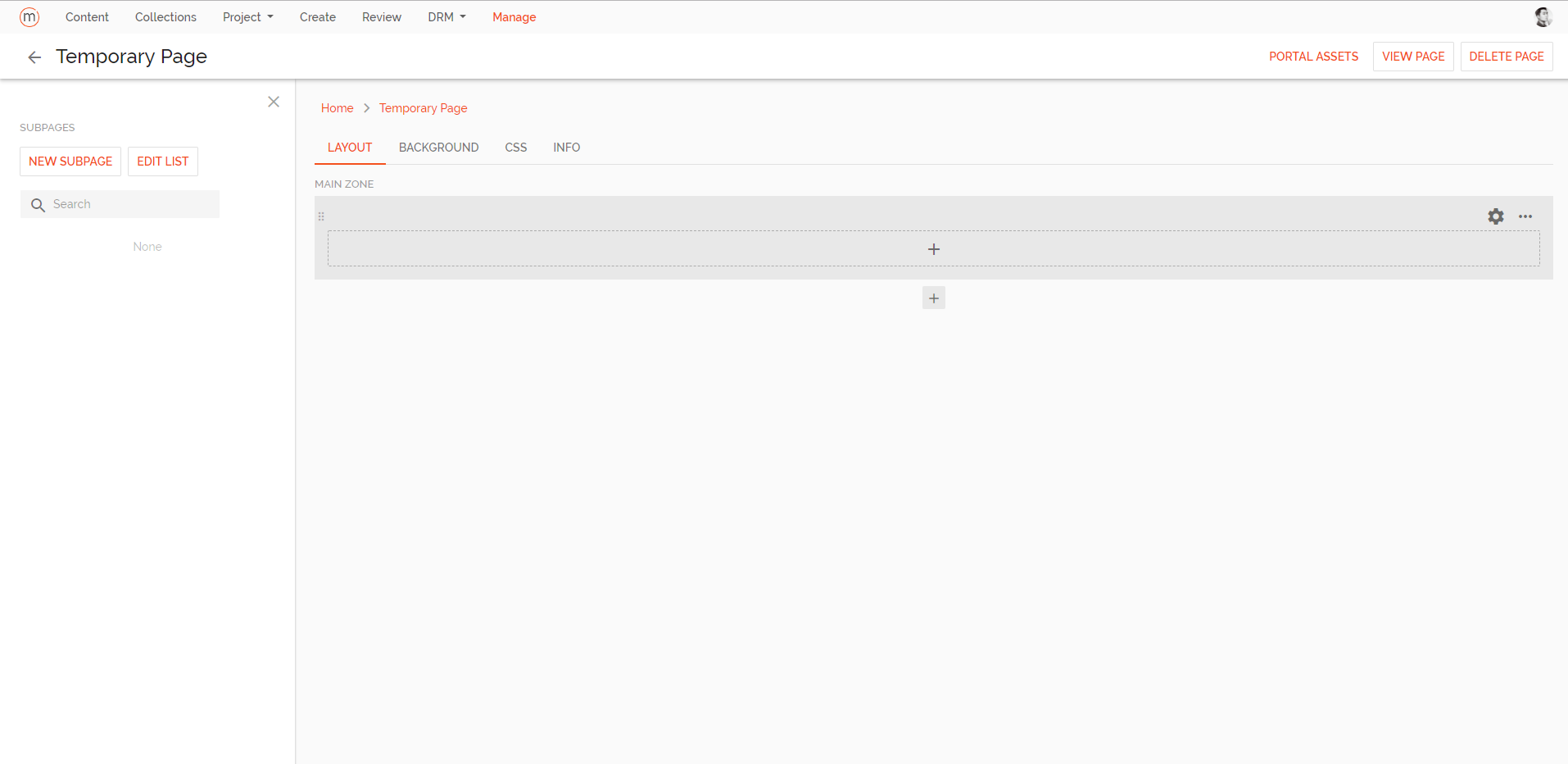Click the back arrow next to Temporary Page
1568x764 pixels.
coord(34,57)
